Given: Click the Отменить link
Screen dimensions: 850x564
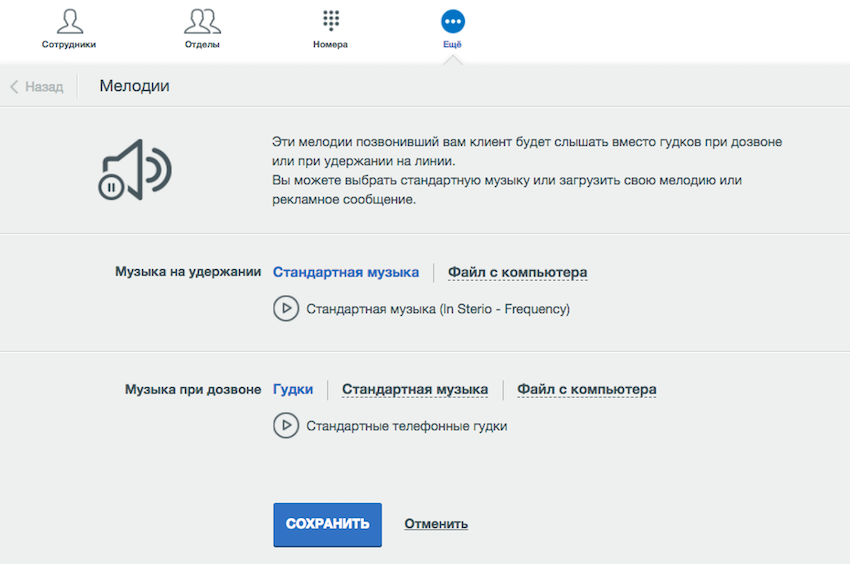Looking at the screenshot, I should tap(436, 524).
